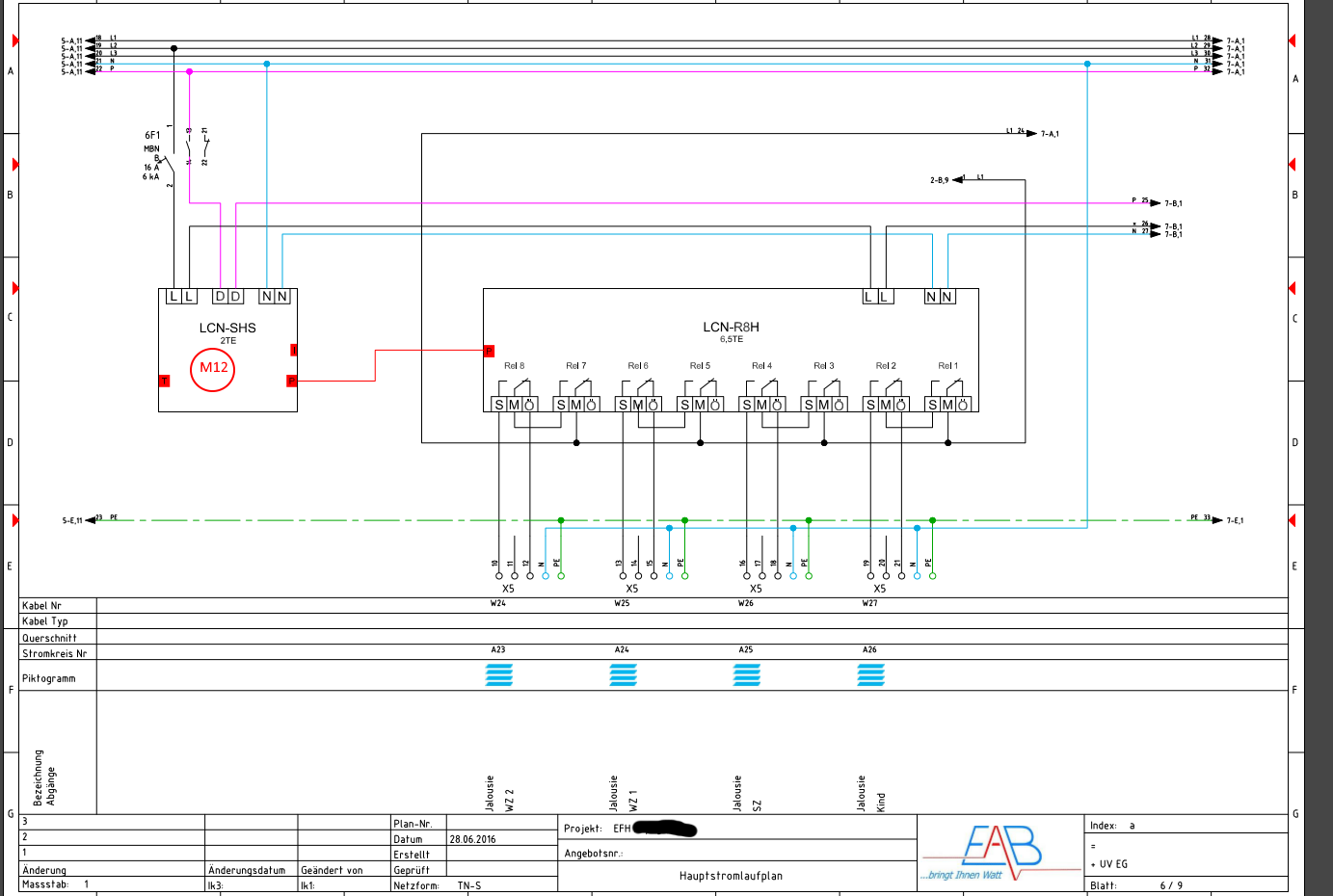Select the Jalousie pictogram under A24
The height and width of the screenshot is (896, 1333).
623,675
